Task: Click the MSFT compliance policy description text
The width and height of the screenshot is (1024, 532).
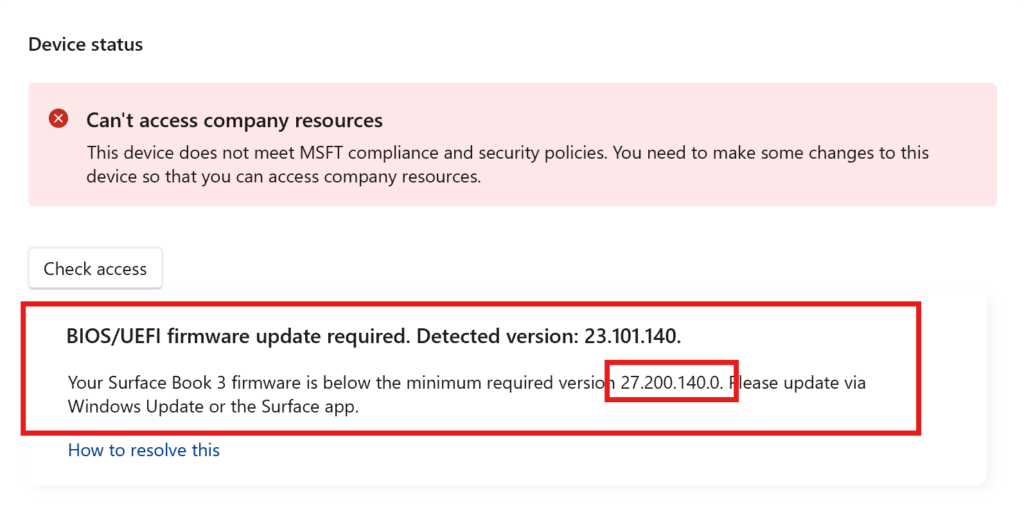Action: point(507,153)
